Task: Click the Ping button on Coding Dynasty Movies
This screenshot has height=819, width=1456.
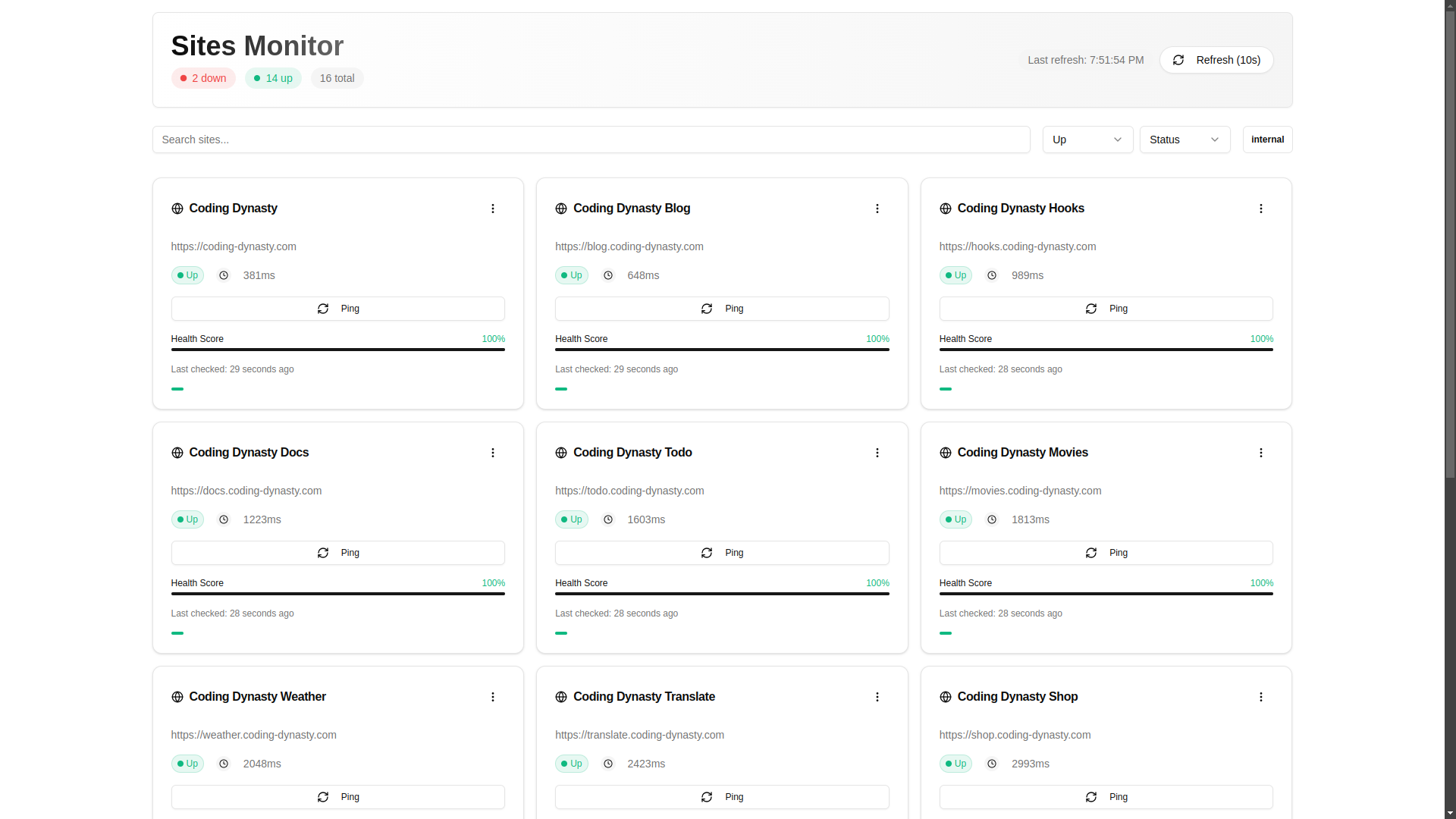Action: pos(1106,552)
